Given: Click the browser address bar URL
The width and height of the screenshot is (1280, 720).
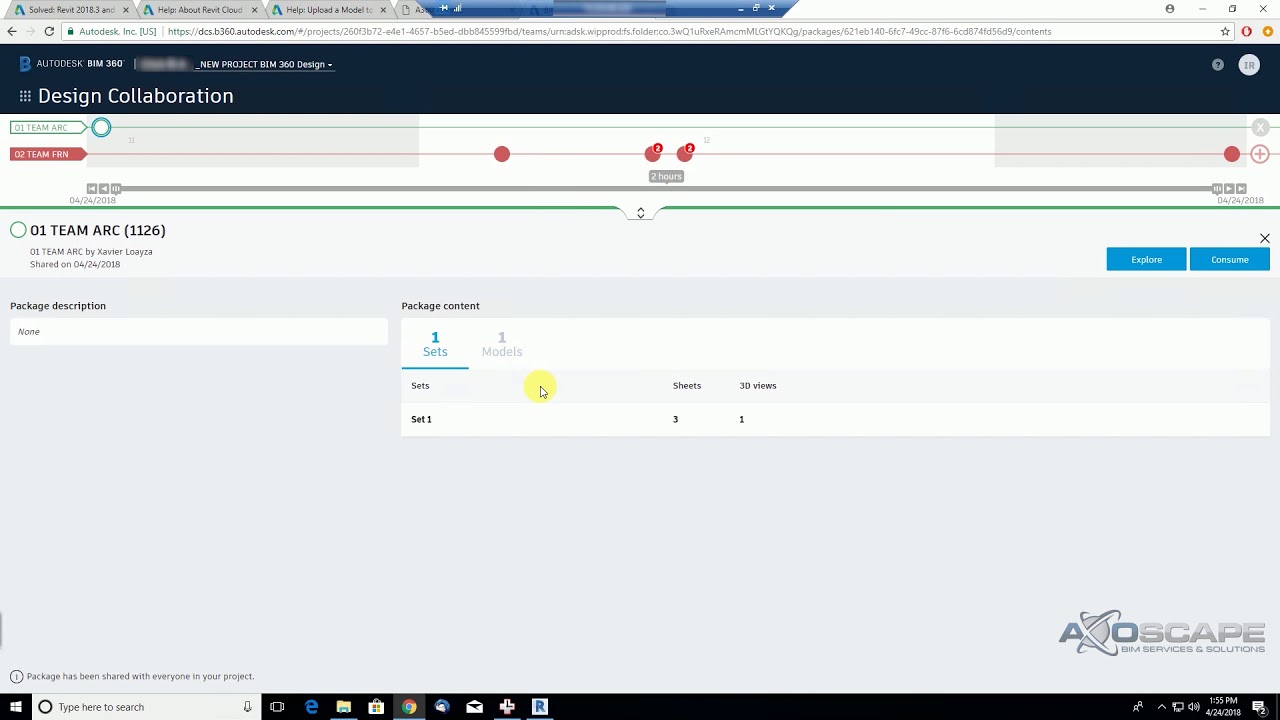Looking at the screenshot, I should pyautogui.click(x=609, y=32).
